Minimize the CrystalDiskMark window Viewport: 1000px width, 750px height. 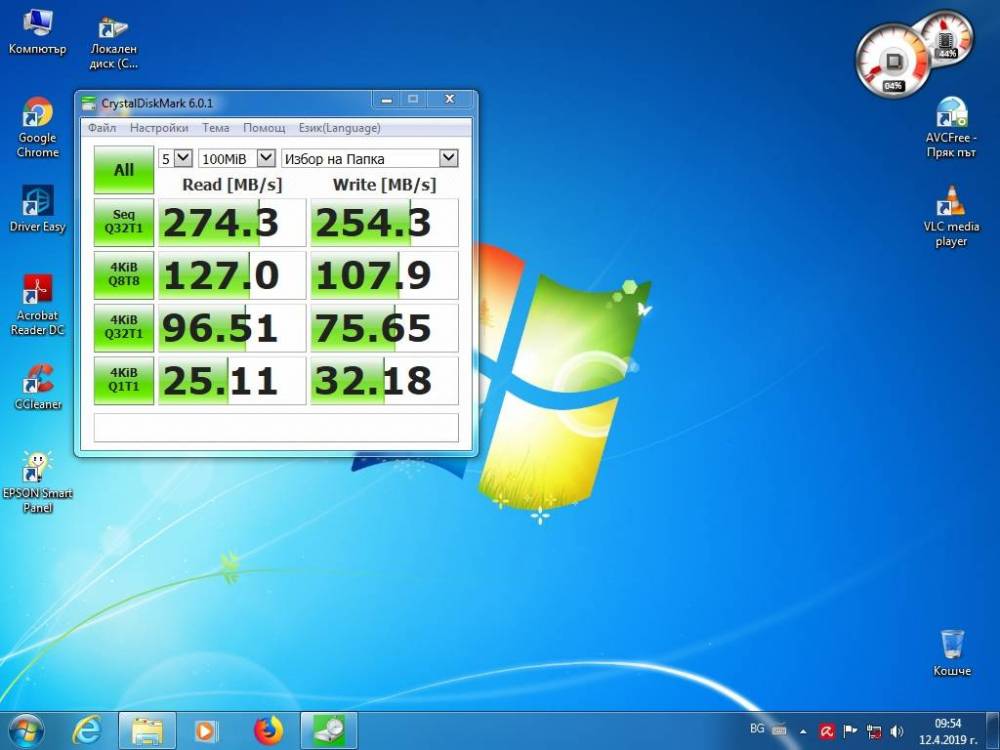pyautogui.click(x=386, y=99)
